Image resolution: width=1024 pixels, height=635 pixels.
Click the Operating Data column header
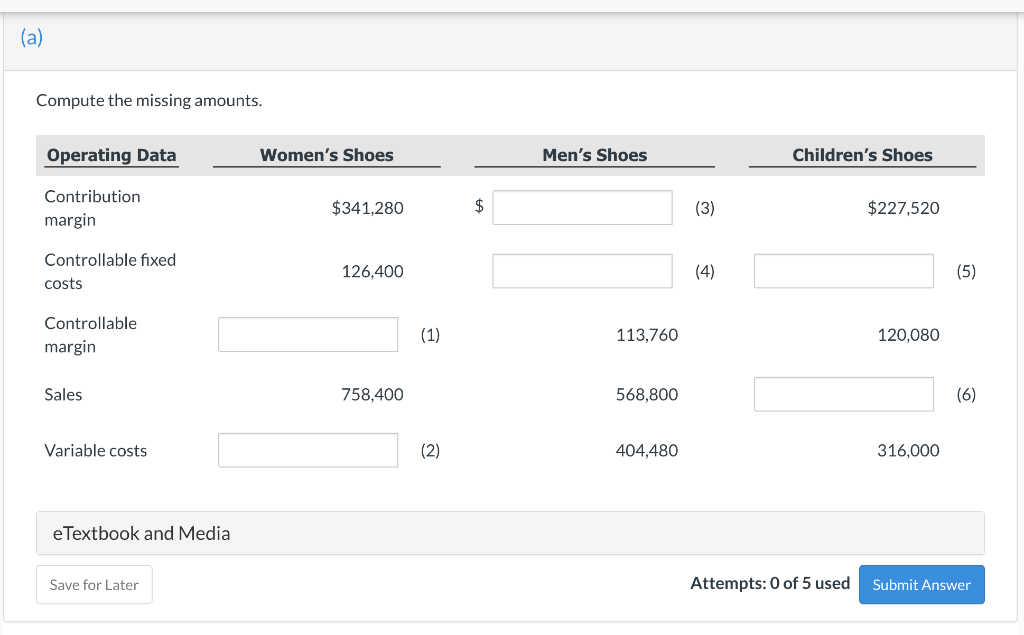[x=111, y=155]
